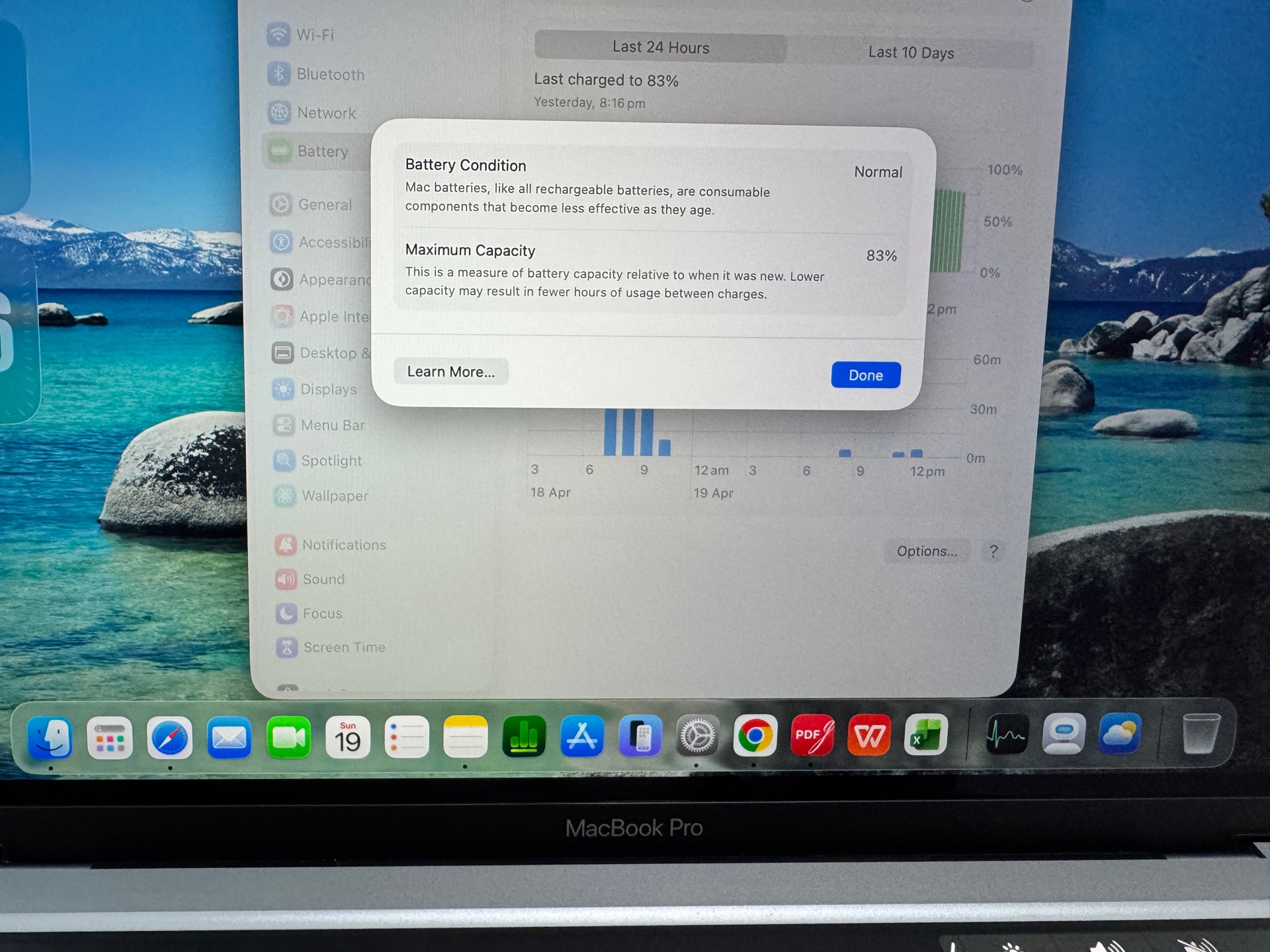Open Accessibility settings in the sidebar

tap(320, 242)
